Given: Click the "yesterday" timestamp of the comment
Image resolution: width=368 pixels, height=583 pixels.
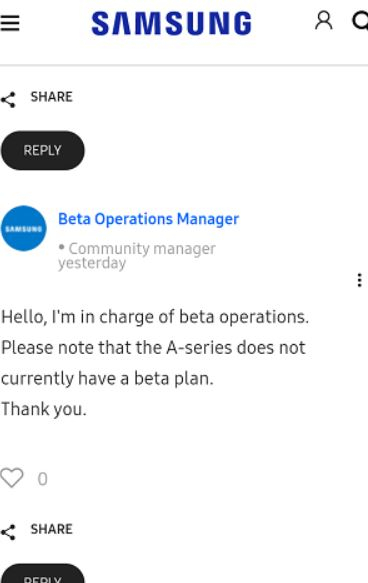Looking at the screenshot, I should [x=92, y=263].
